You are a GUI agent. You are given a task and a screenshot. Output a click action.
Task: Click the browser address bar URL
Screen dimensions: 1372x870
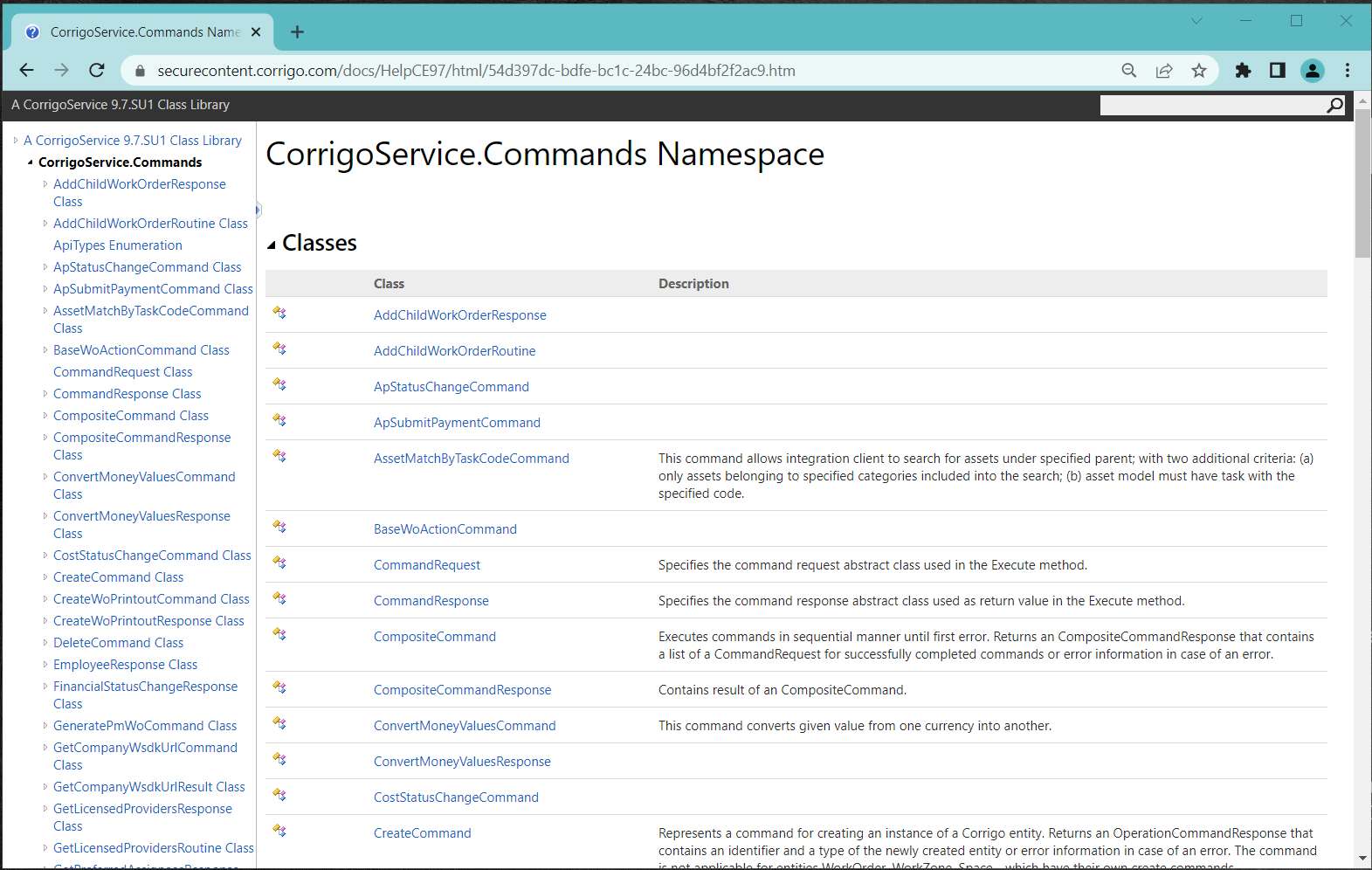[x=476, y=71]
